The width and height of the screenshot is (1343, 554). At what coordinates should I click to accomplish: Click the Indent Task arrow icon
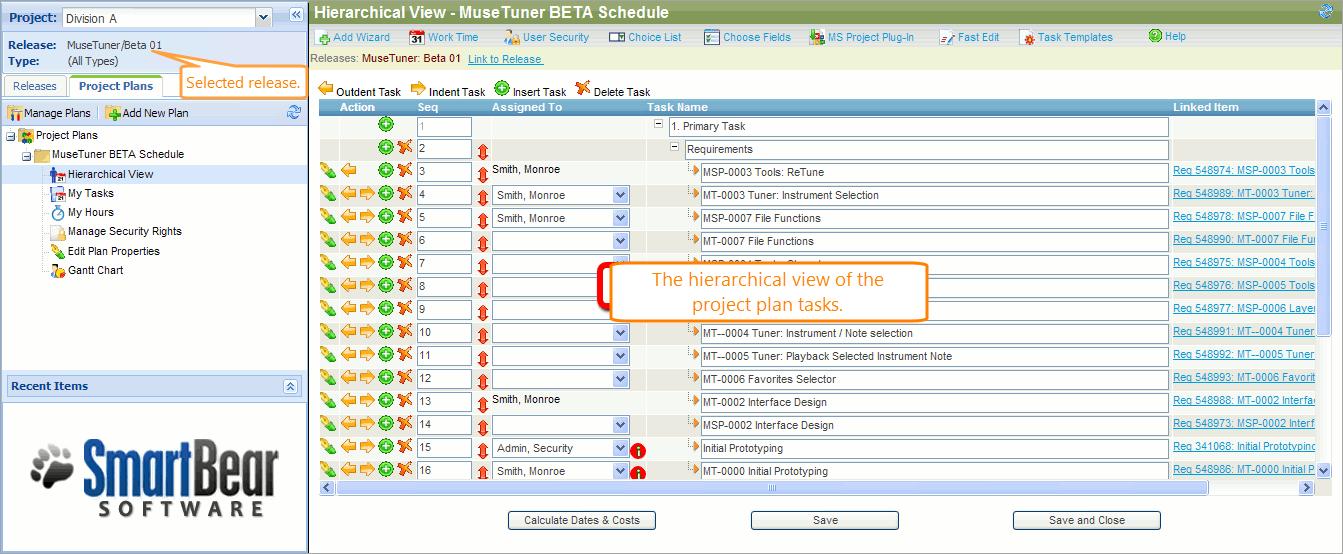[418, 89]
